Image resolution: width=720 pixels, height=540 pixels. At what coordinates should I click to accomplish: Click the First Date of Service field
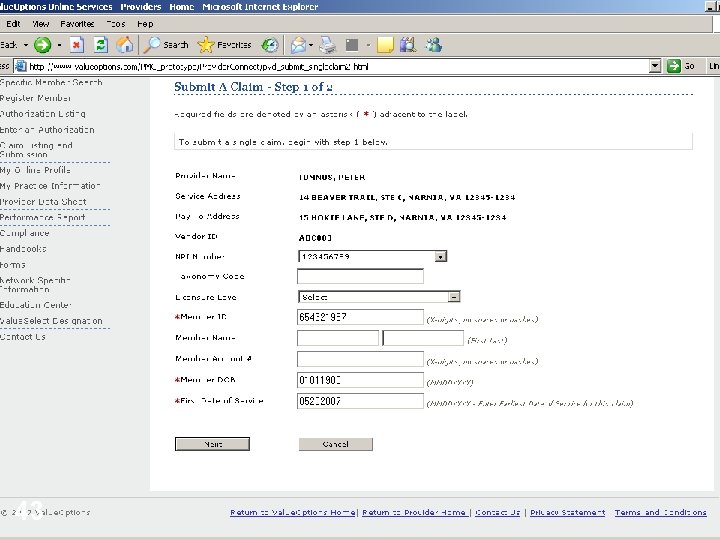coord(360,401)
